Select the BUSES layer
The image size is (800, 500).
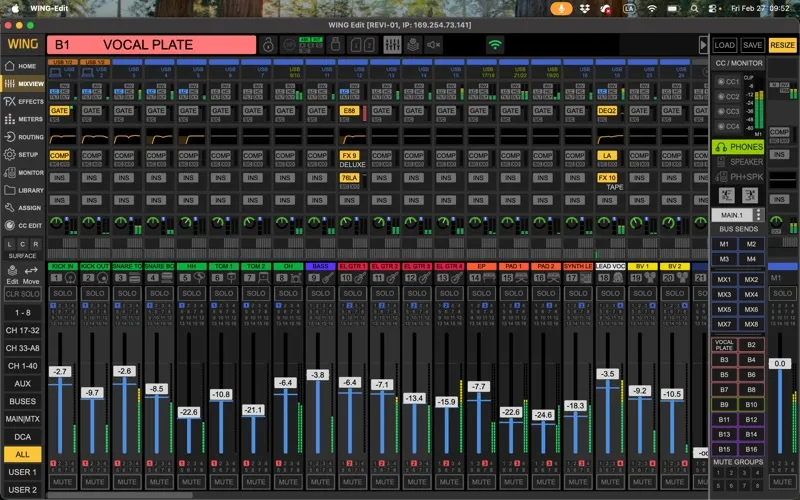point(22,401)
